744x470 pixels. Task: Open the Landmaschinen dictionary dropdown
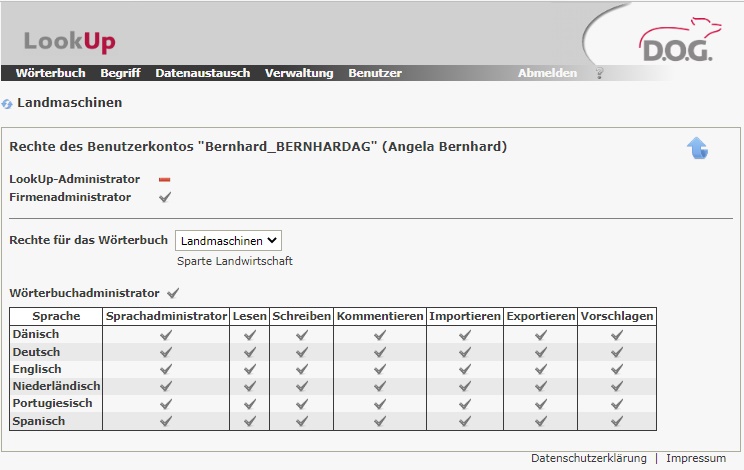coord(228,240)
